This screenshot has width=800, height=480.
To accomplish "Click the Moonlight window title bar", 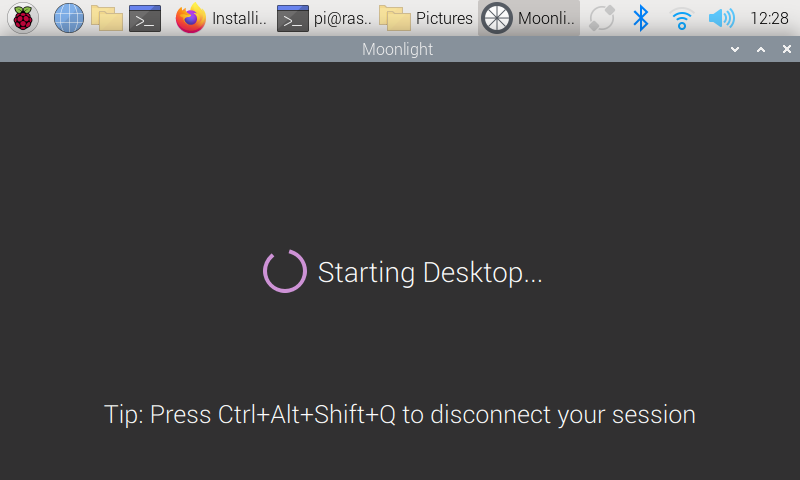I will pyautogui.click(x=397, y=49).
